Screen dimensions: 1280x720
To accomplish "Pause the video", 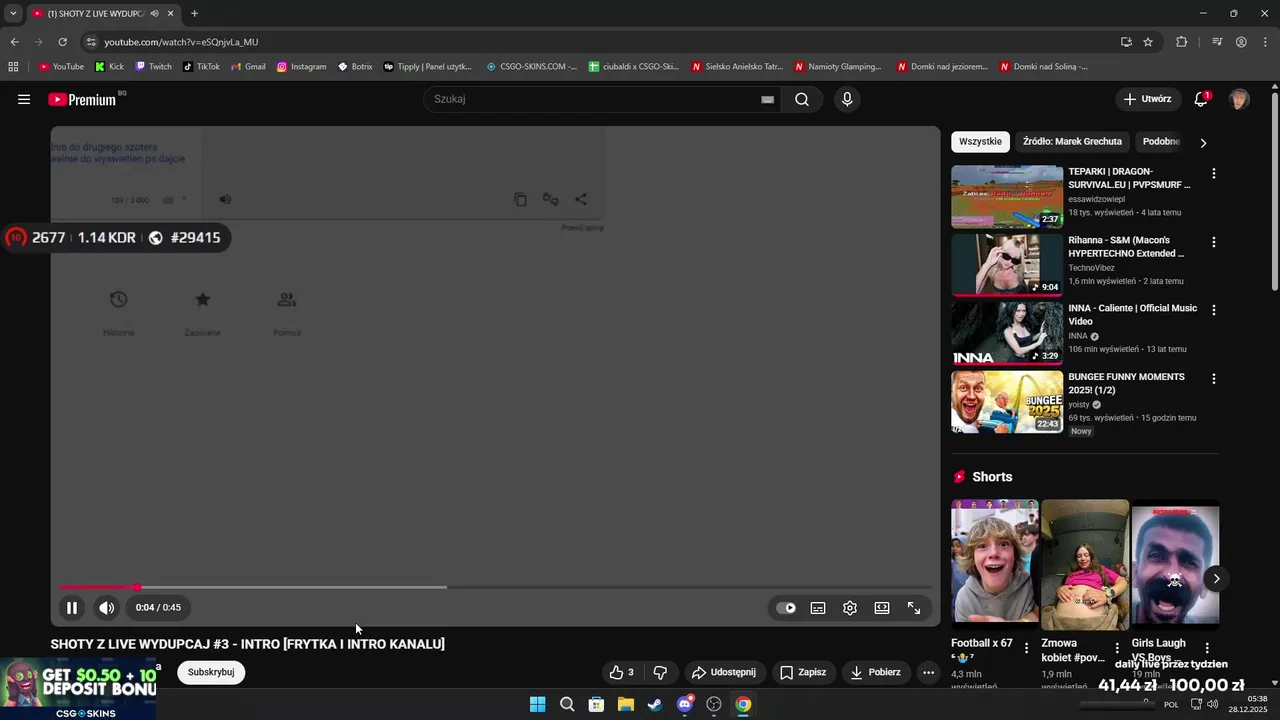I will (x=72, y=607).
